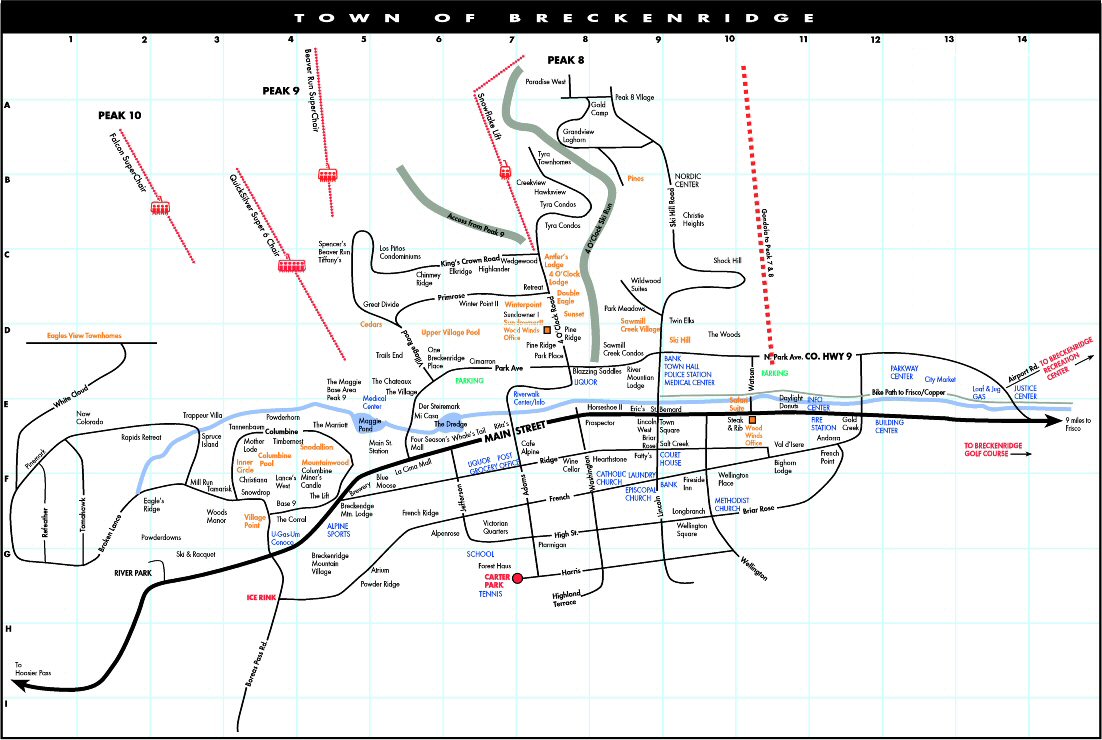Select the red ICE RINK label
The height and width of the screenshot is (740, 1102).
click(262, 598)
